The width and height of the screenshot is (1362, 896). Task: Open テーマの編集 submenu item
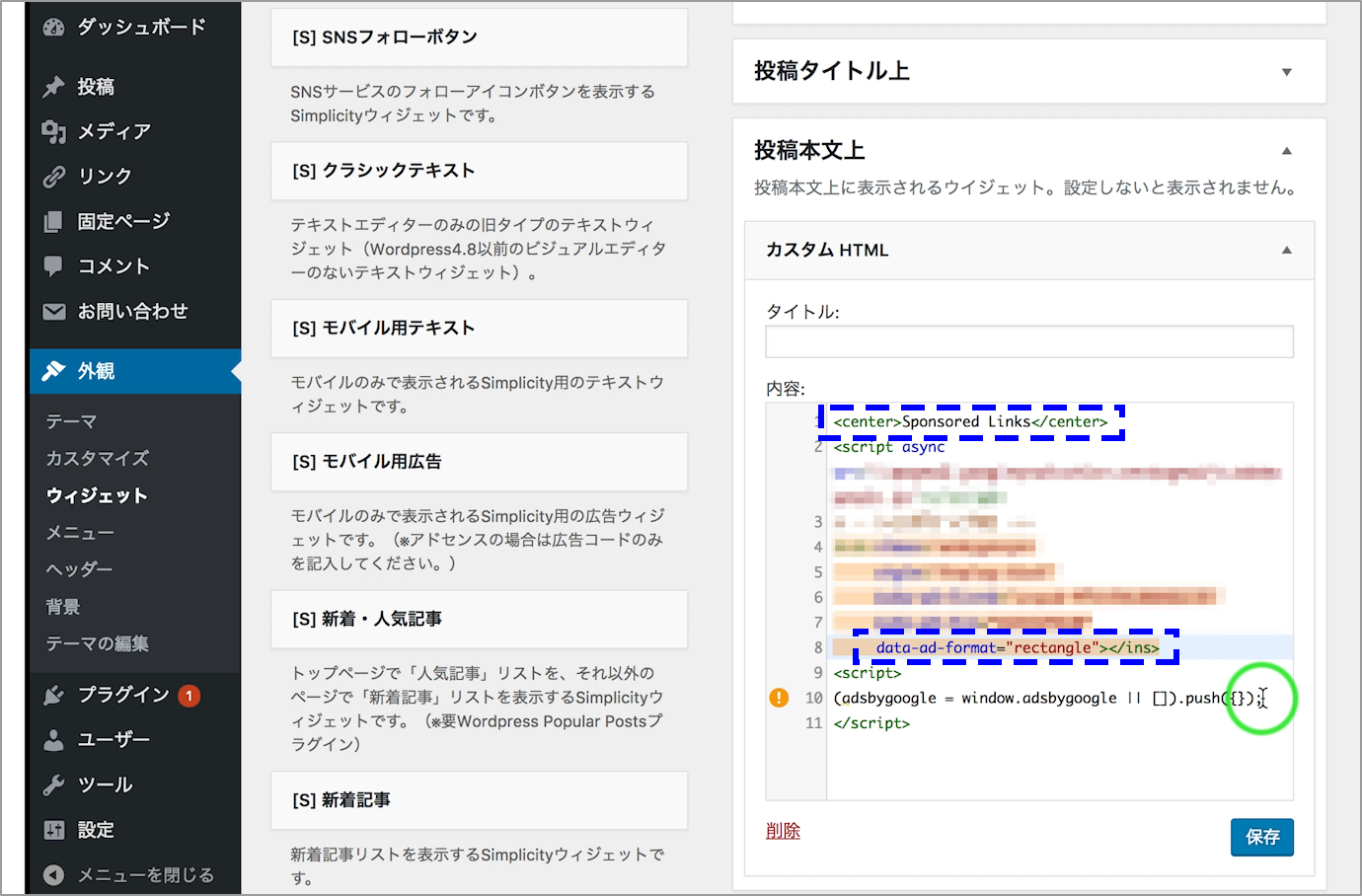[97, 644]
